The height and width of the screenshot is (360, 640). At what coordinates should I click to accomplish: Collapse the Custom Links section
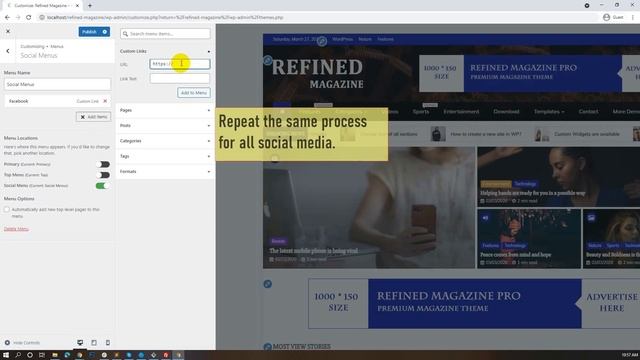point(165,51)
